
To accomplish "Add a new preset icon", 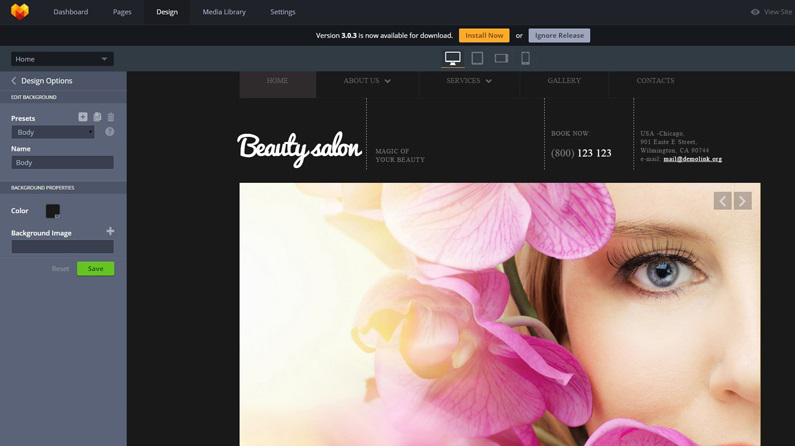I will tap(83, 117).
